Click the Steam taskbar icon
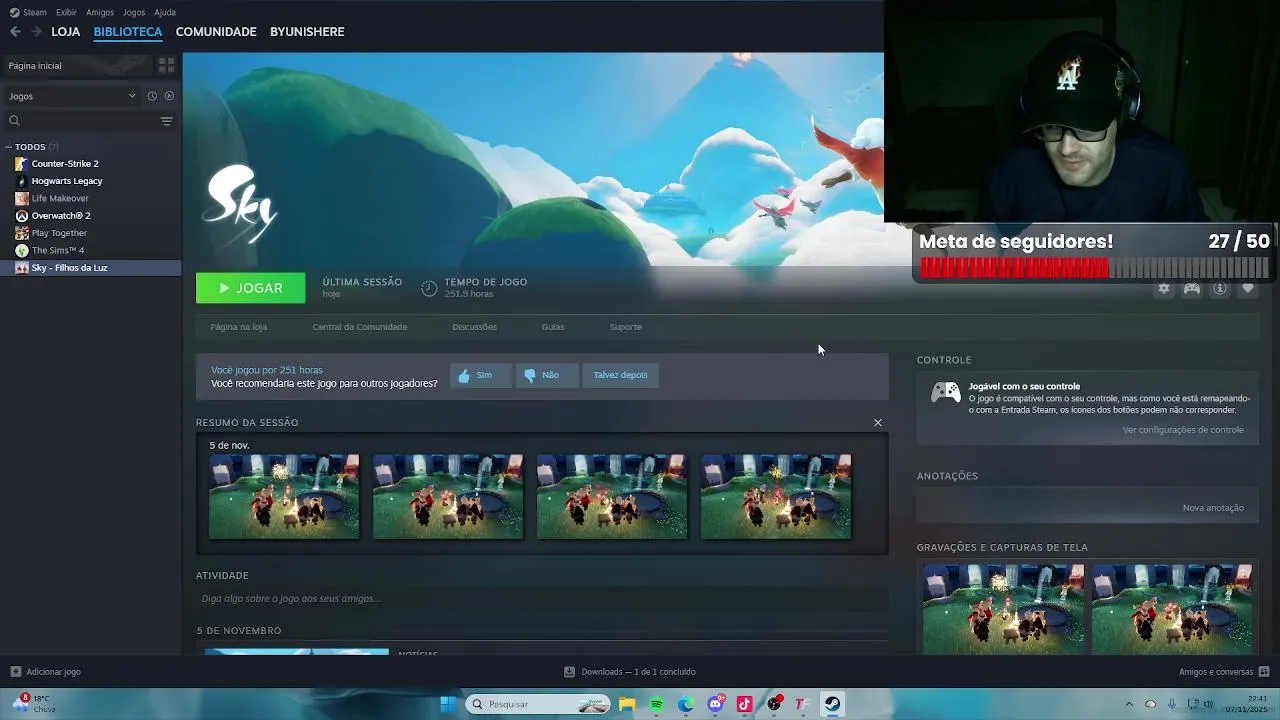1280x720 pixels. click(x=832, y=704)
